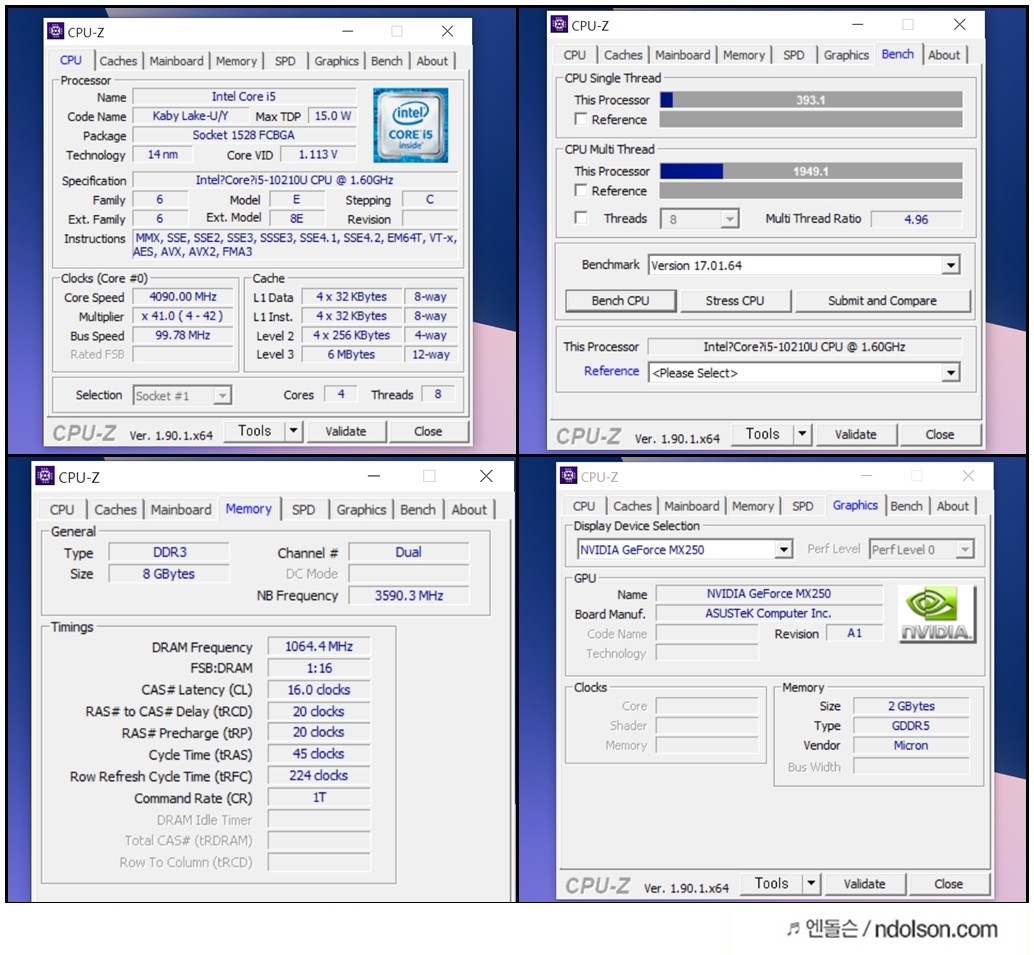
Task: Click the NVIDIA logo in the Graphics window
Action: 936,615
